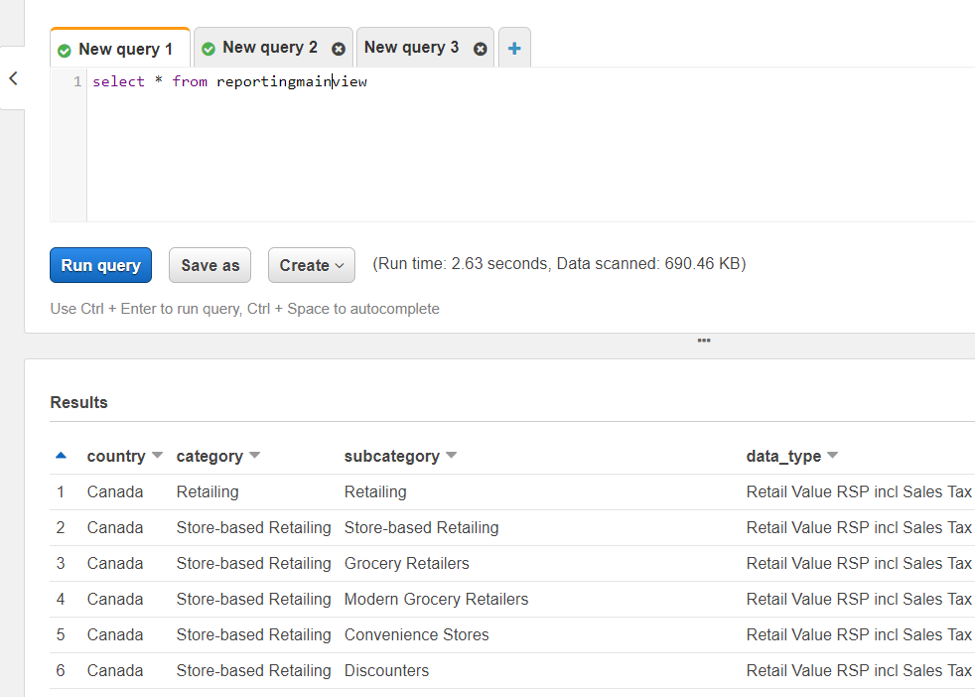Collapse the left sidebar using the chevron

coord(14,78)
